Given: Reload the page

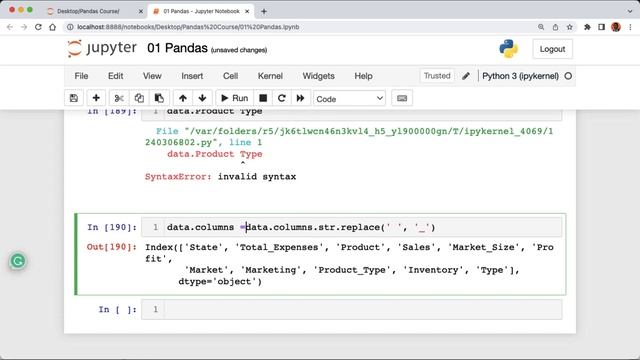Looking at the screenshot, I should coord(38,27).
